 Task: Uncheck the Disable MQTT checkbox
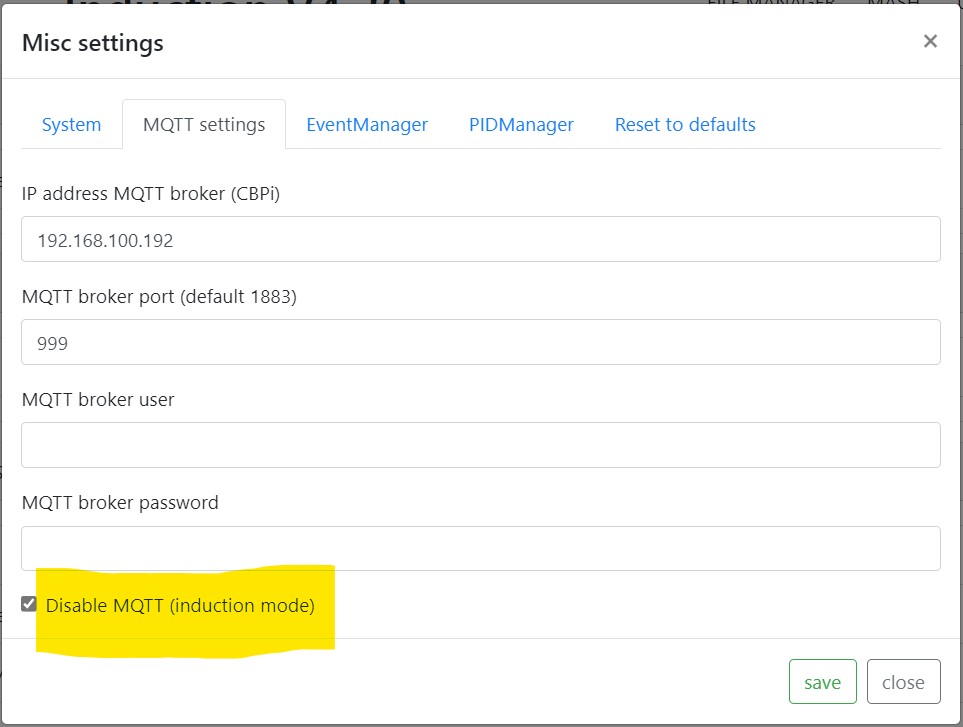(29, 604)
